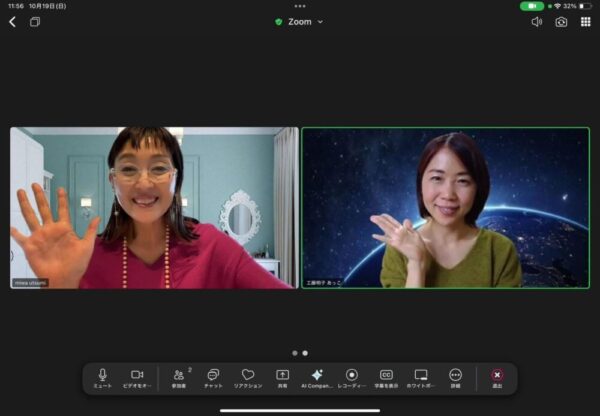Screen dimensions: 600x416
Task: Tap the overlapping windows icon at top left
Action: click(x=35, y=21)
